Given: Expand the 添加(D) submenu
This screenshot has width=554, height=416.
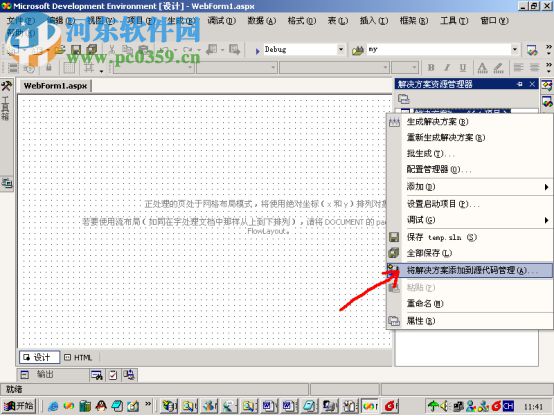Looking at the screenshot, I should point(470,187).
